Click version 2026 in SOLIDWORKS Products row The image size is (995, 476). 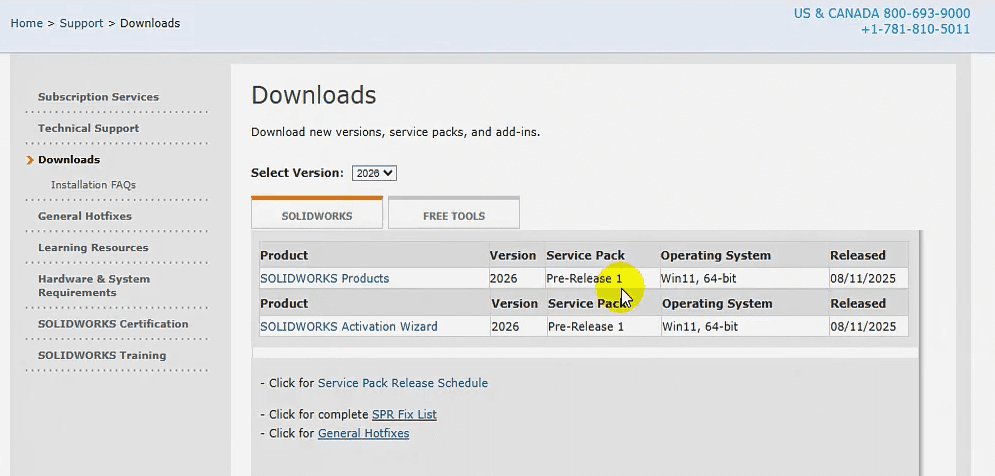point(503,278)
